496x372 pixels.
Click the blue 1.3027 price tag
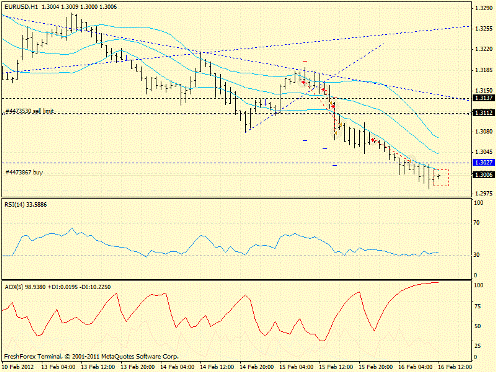click(x=484, y=162)
